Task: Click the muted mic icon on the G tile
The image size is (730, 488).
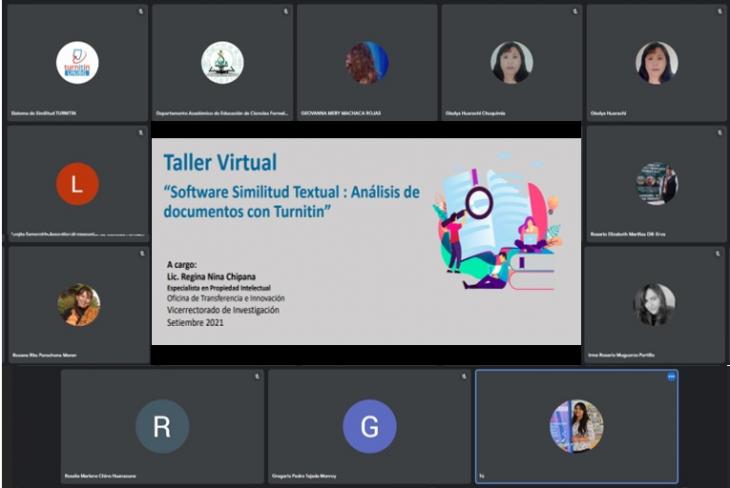Action: (464, 376)
